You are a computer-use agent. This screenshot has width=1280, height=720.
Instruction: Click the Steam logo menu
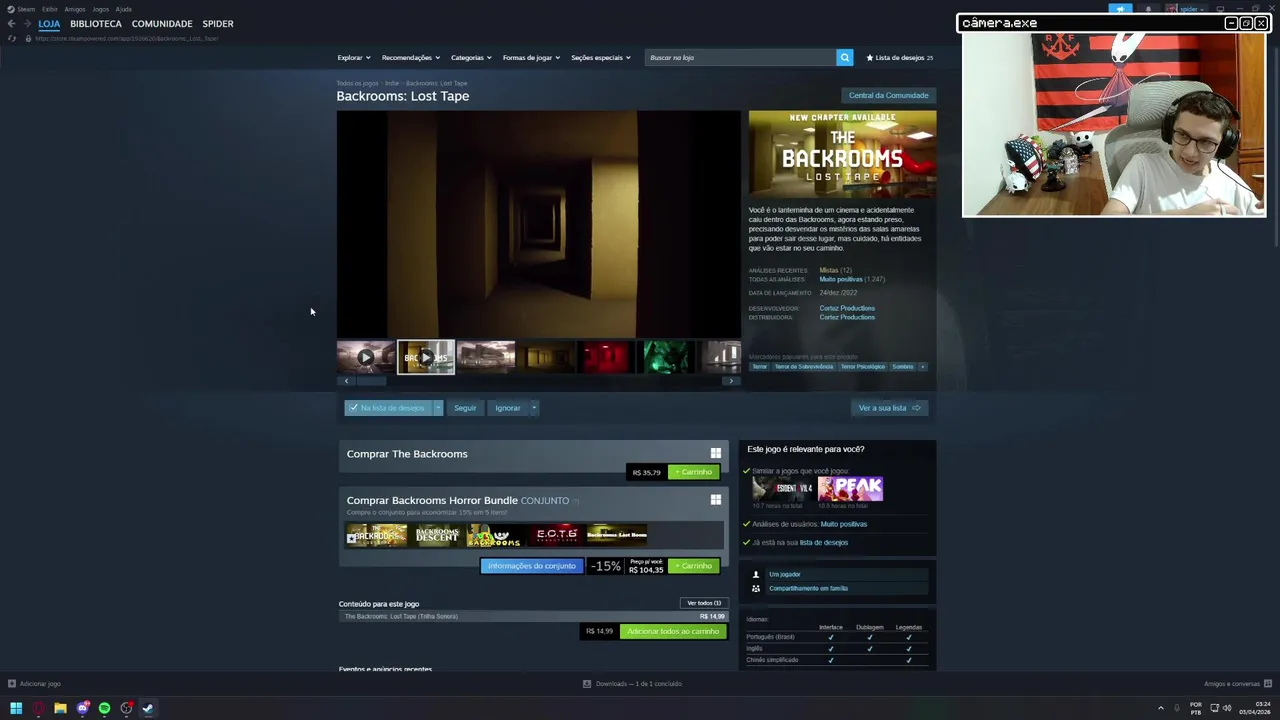[11, 9]
